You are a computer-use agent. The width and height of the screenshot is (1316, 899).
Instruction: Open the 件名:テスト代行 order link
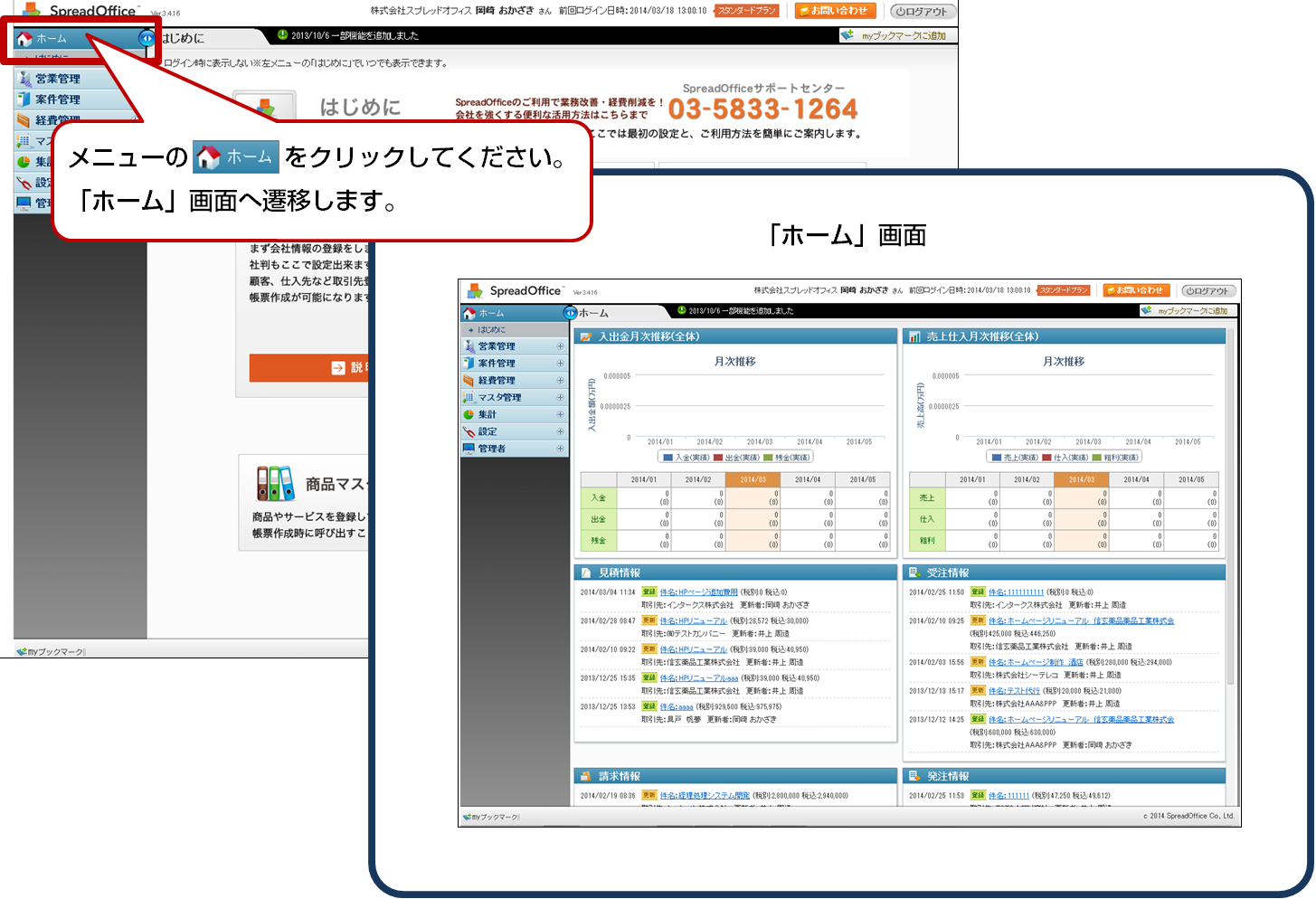point(1014,691)
